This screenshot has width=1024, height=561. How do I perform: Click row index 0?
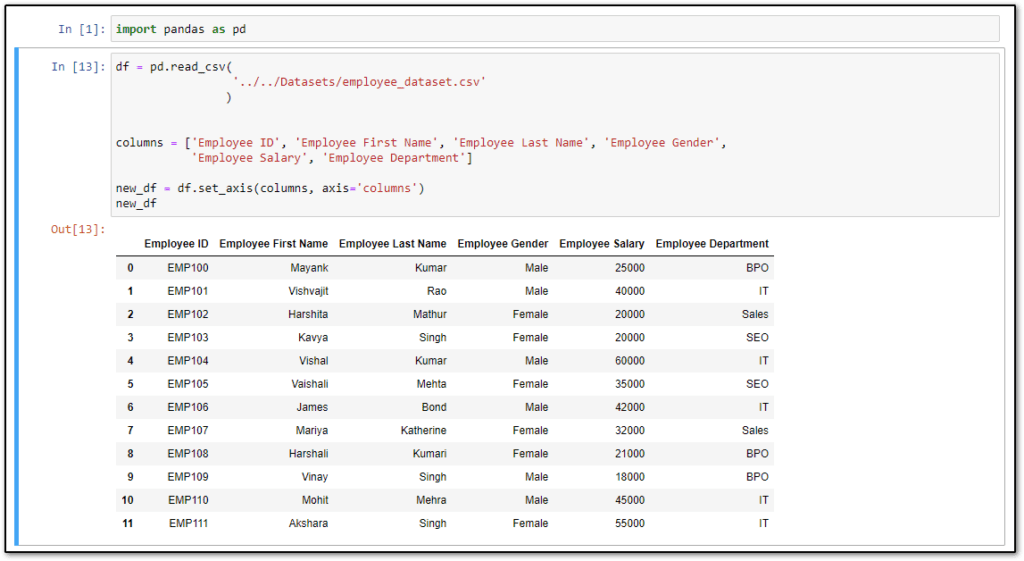[x=131, y=268]
